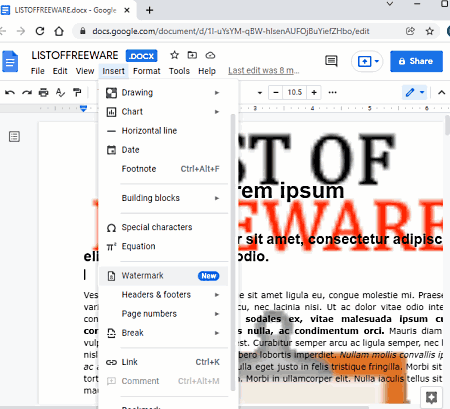Expand the Page numbers submenu
Viewport: 450px width, 409px height.
164,314
